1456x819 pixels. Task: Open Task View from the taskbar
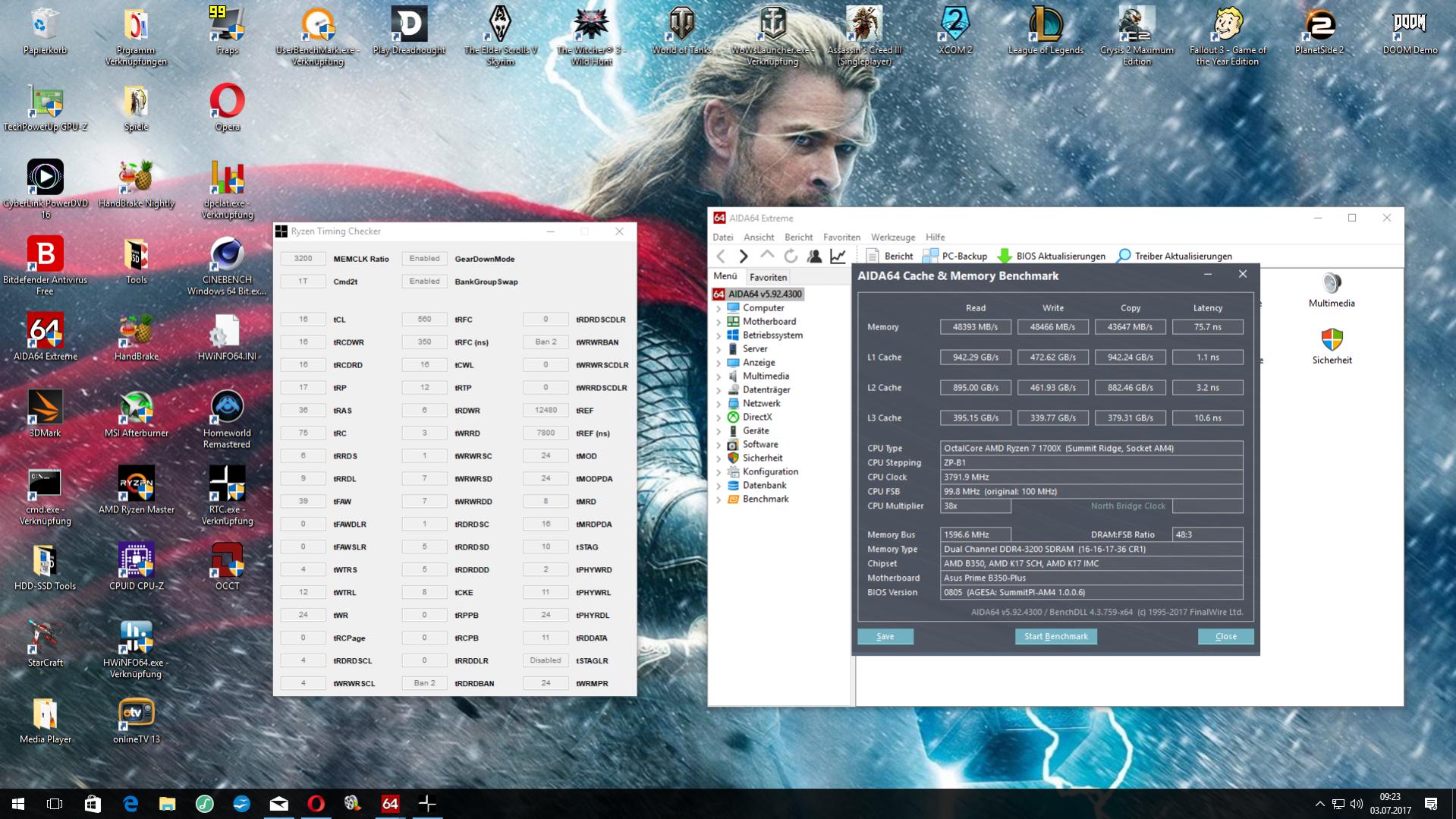[55, 804]
